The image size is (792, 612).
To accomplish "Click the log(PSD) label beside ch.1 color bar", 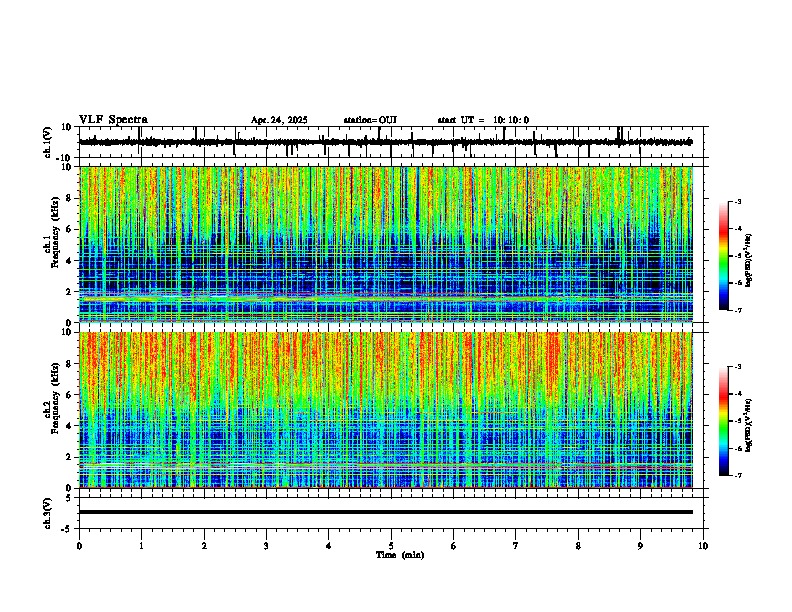I will (749, 261).
